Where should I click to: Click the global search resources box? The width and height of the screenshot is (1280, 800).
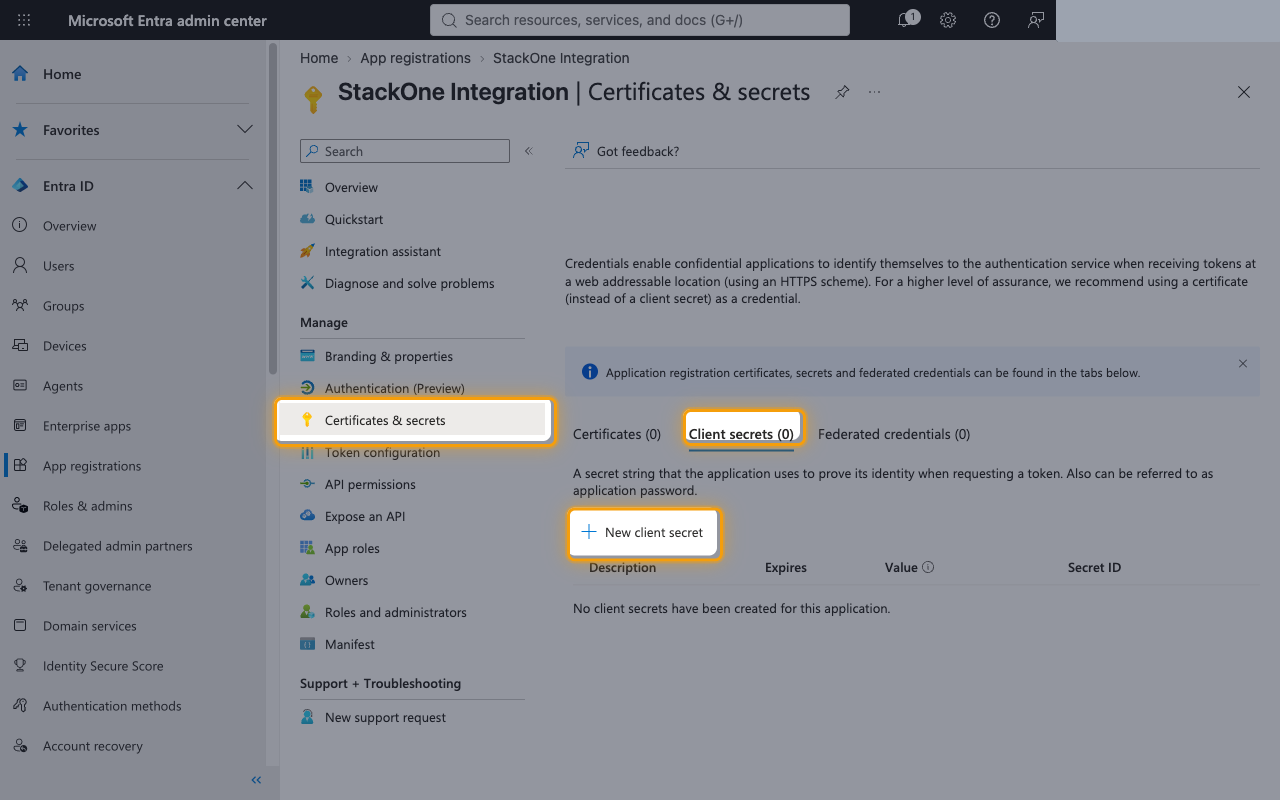(640, 20)
